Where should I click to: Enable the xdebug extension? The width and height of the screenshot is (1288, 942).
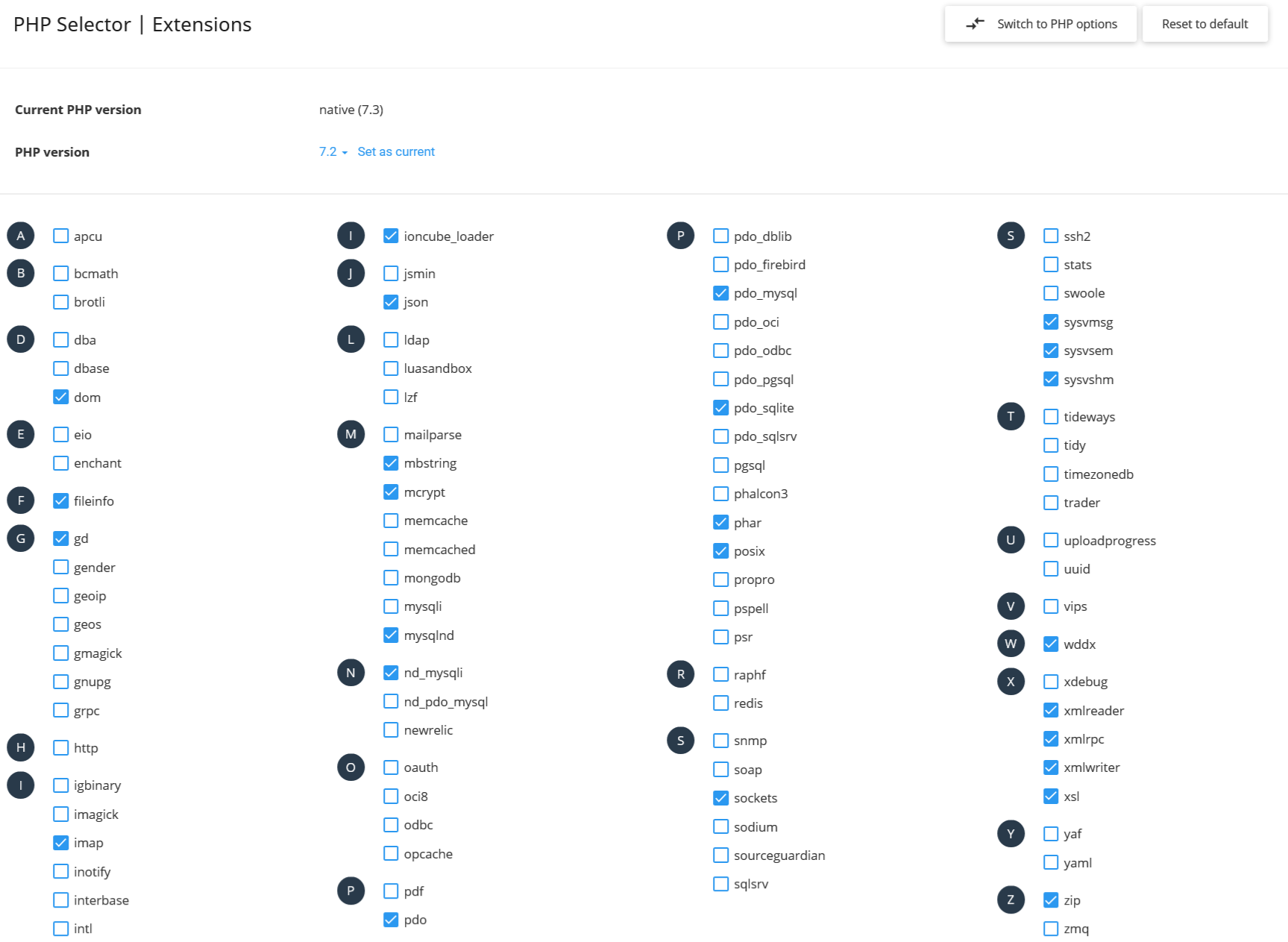tap(1051, 681)
